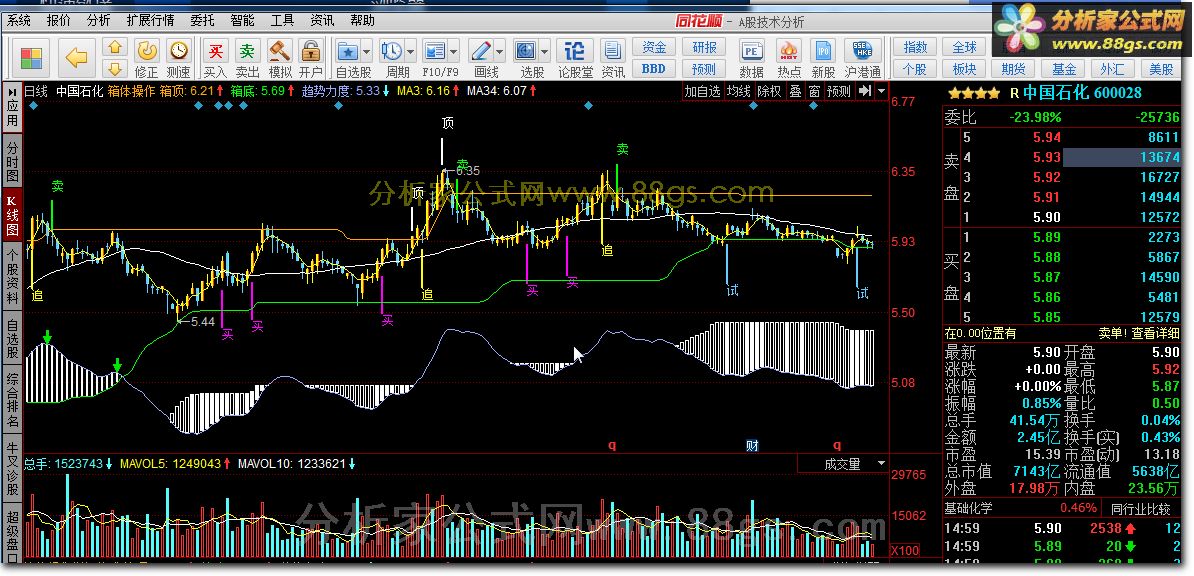The height and width of the screenshot is (576, 1194).
Task: Click the skip-to-end arrow in chart toolbar
Action: (x=864, y=91)
